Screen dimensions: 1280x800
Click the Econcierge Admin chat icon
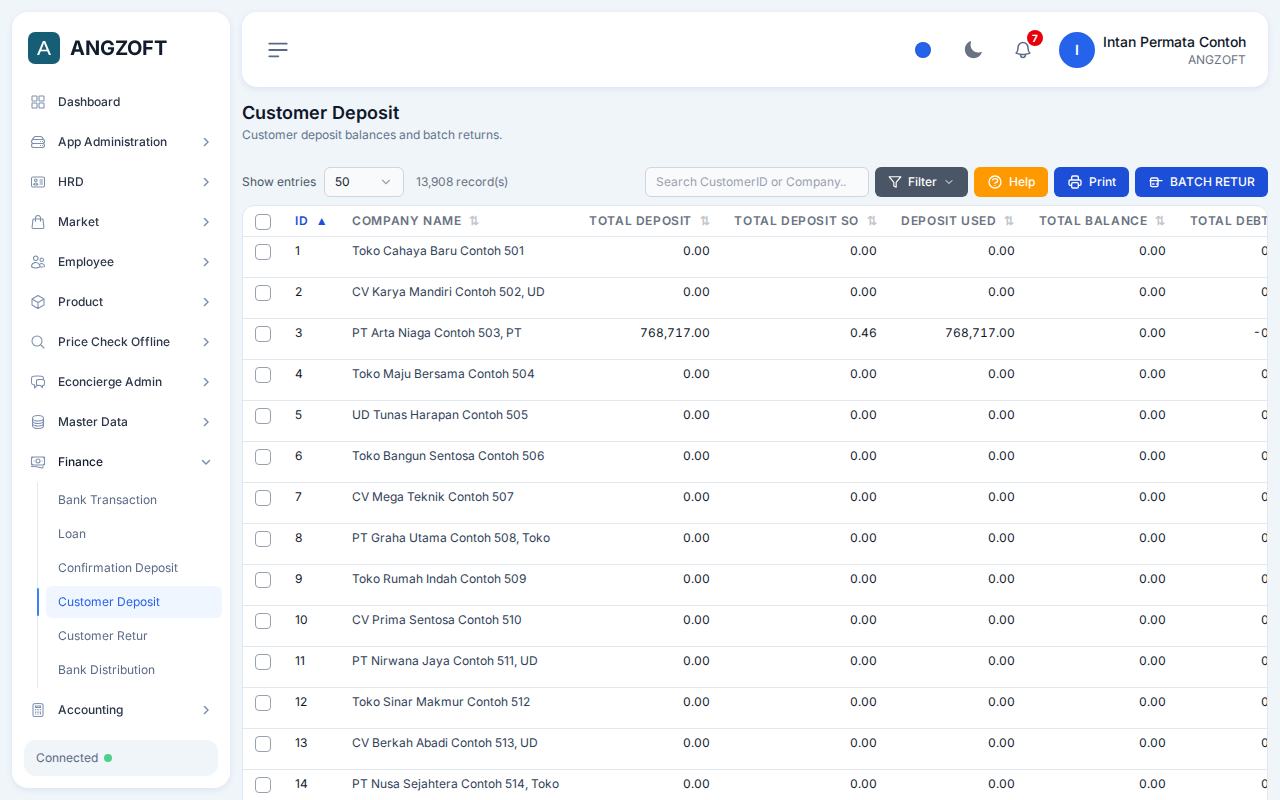(38, 382)
